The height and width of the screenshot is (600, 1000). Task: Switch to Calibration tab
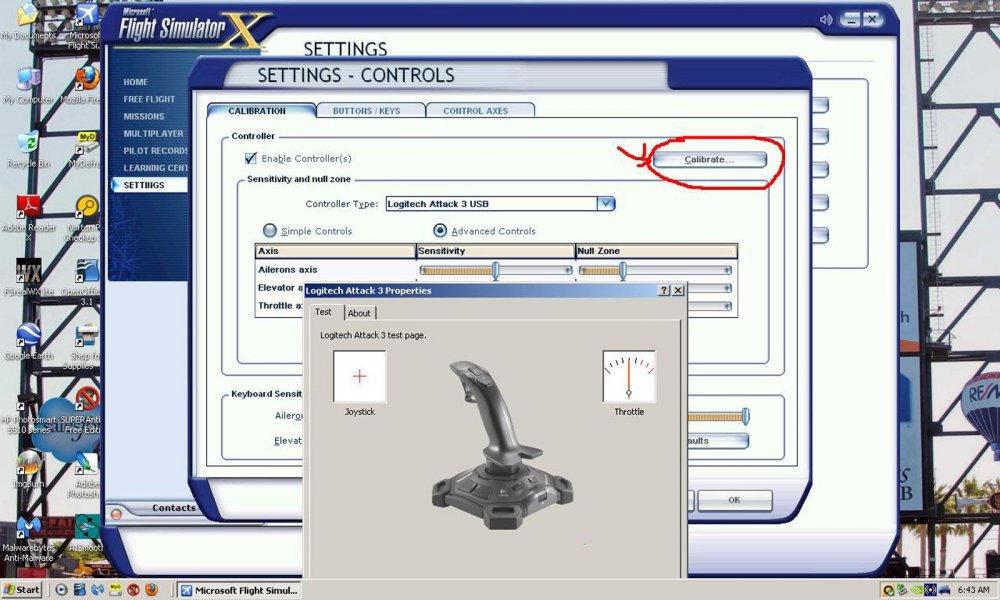tap(260, 110)
